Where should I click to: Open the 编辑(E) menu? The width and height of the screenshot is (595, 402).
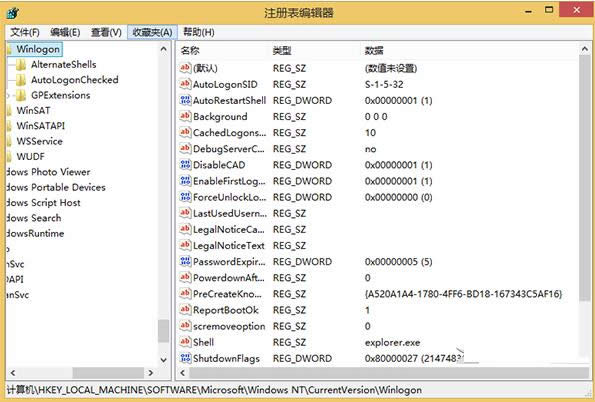65,32
